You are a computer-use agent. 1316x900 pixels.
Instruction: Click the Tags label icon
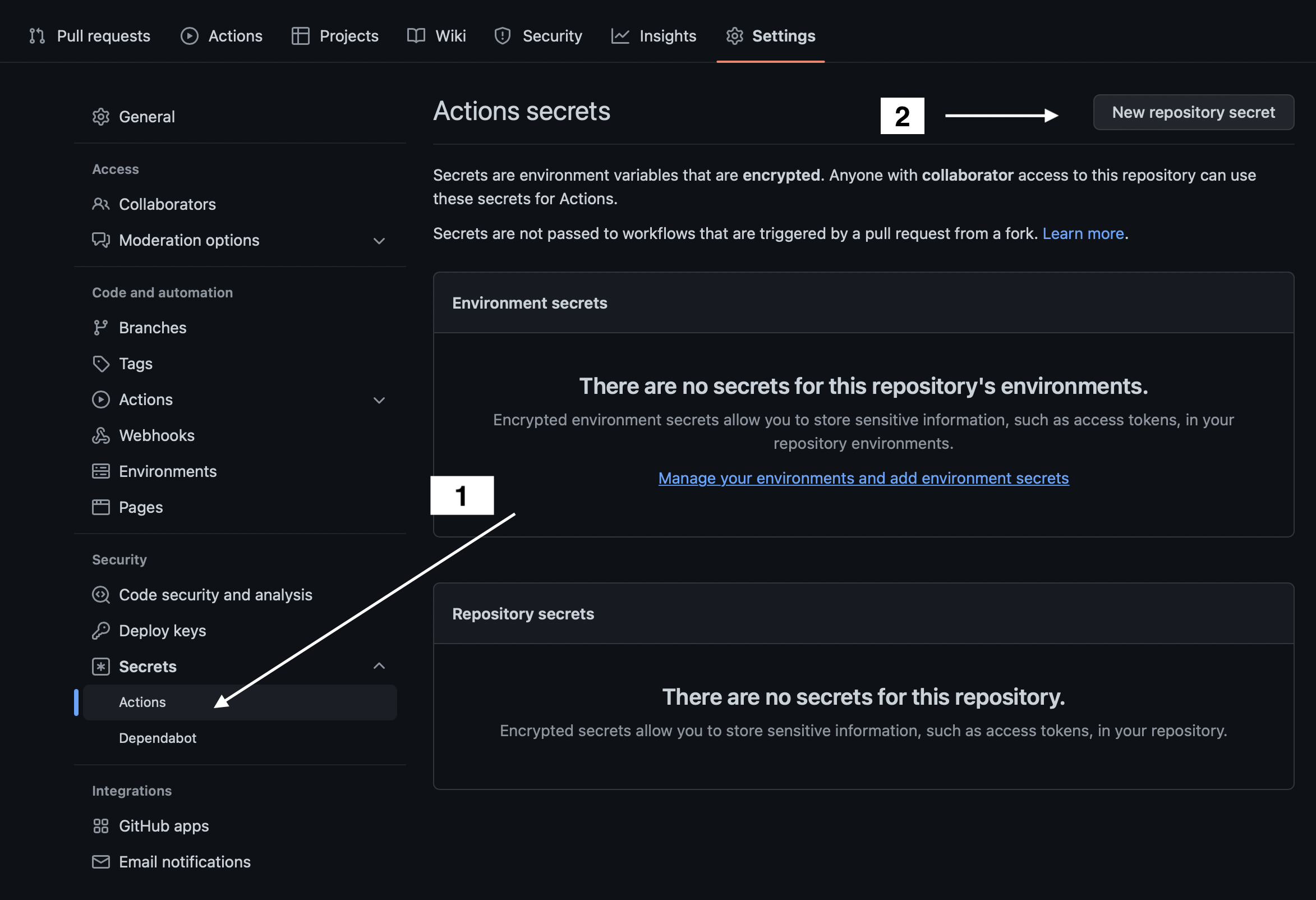[x=101, y=364]
